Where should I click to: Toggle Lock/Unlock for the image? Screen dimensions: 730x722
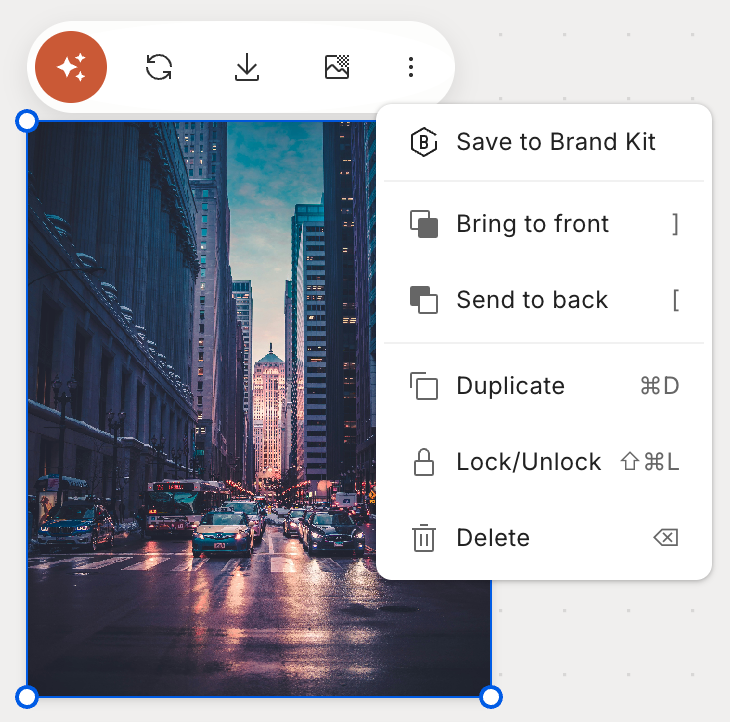click(x=528, y=462)
